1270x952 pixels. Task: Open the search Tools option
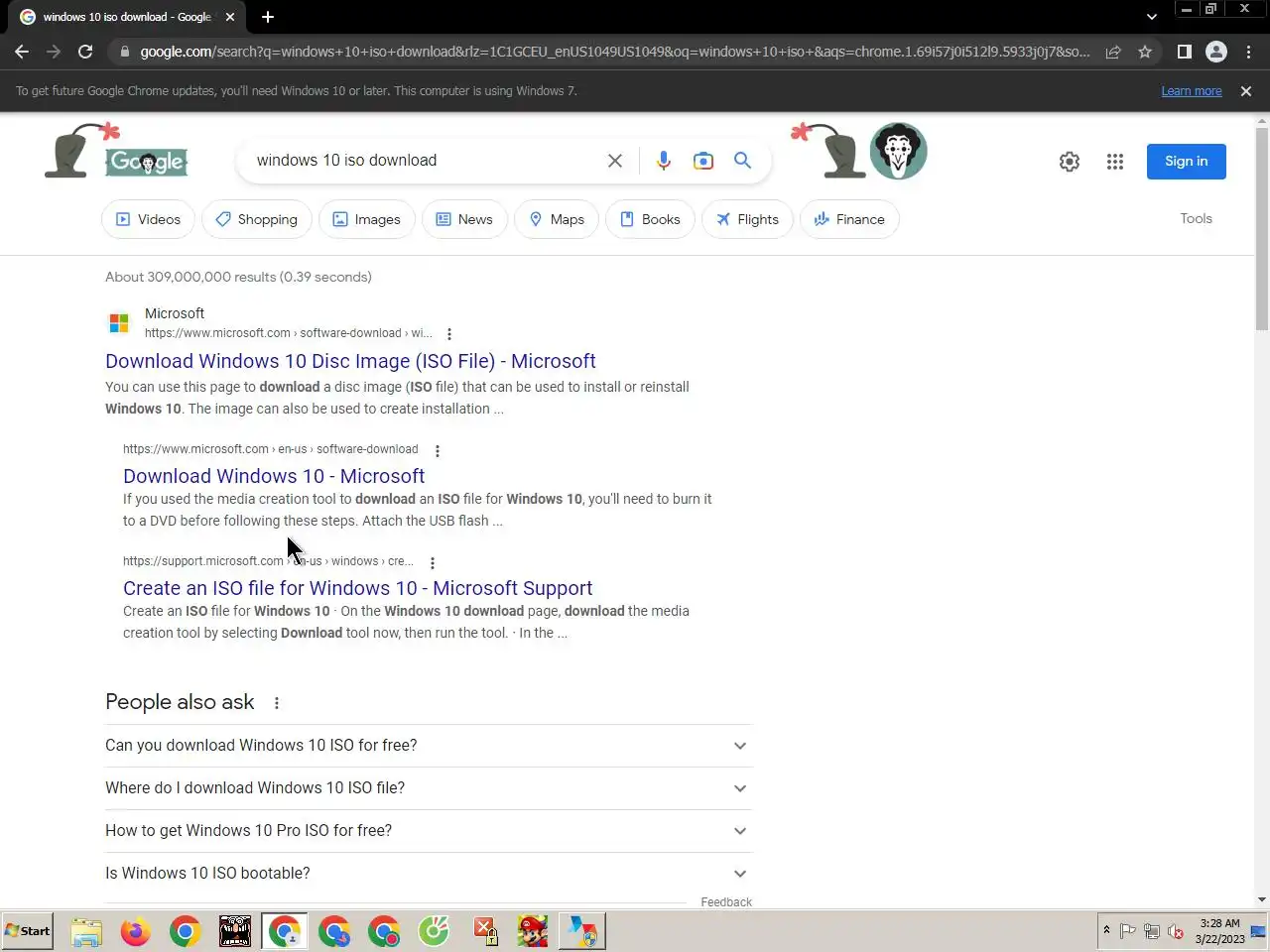click(1196, 218)
